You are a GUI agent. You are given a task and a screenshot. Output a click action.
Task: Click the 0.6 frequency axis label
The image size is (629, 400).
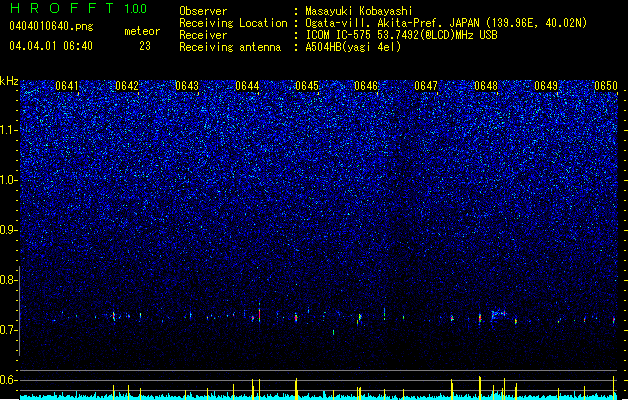pos(8,380)
